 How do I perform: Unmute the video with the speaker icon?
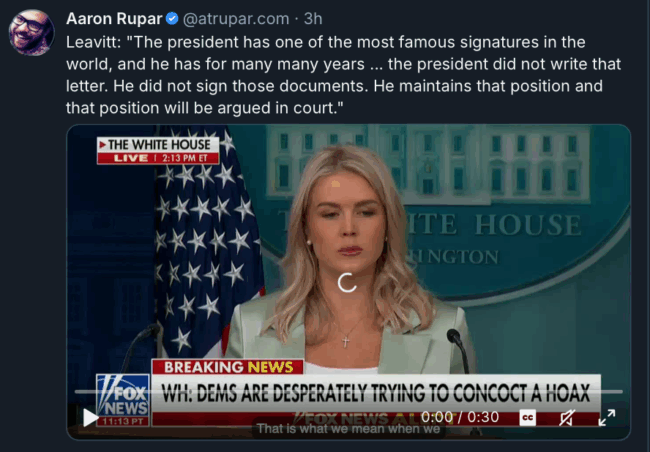point(567,418)
